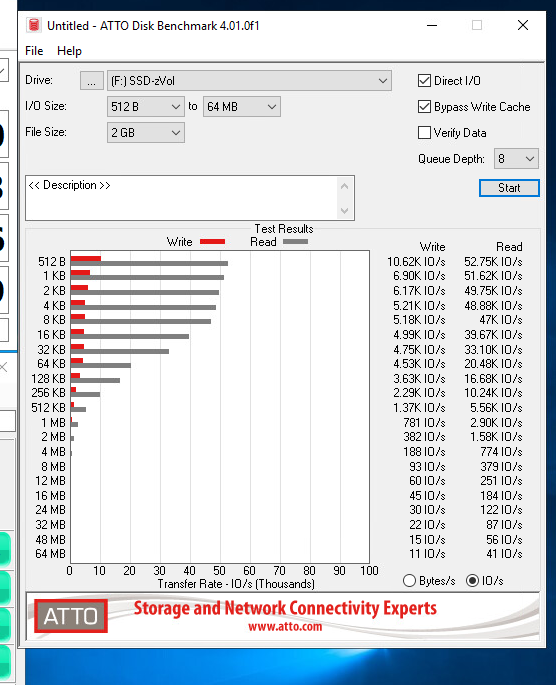Open the Queue Depth dropdown
556x685 pixels.
point(516,159)
